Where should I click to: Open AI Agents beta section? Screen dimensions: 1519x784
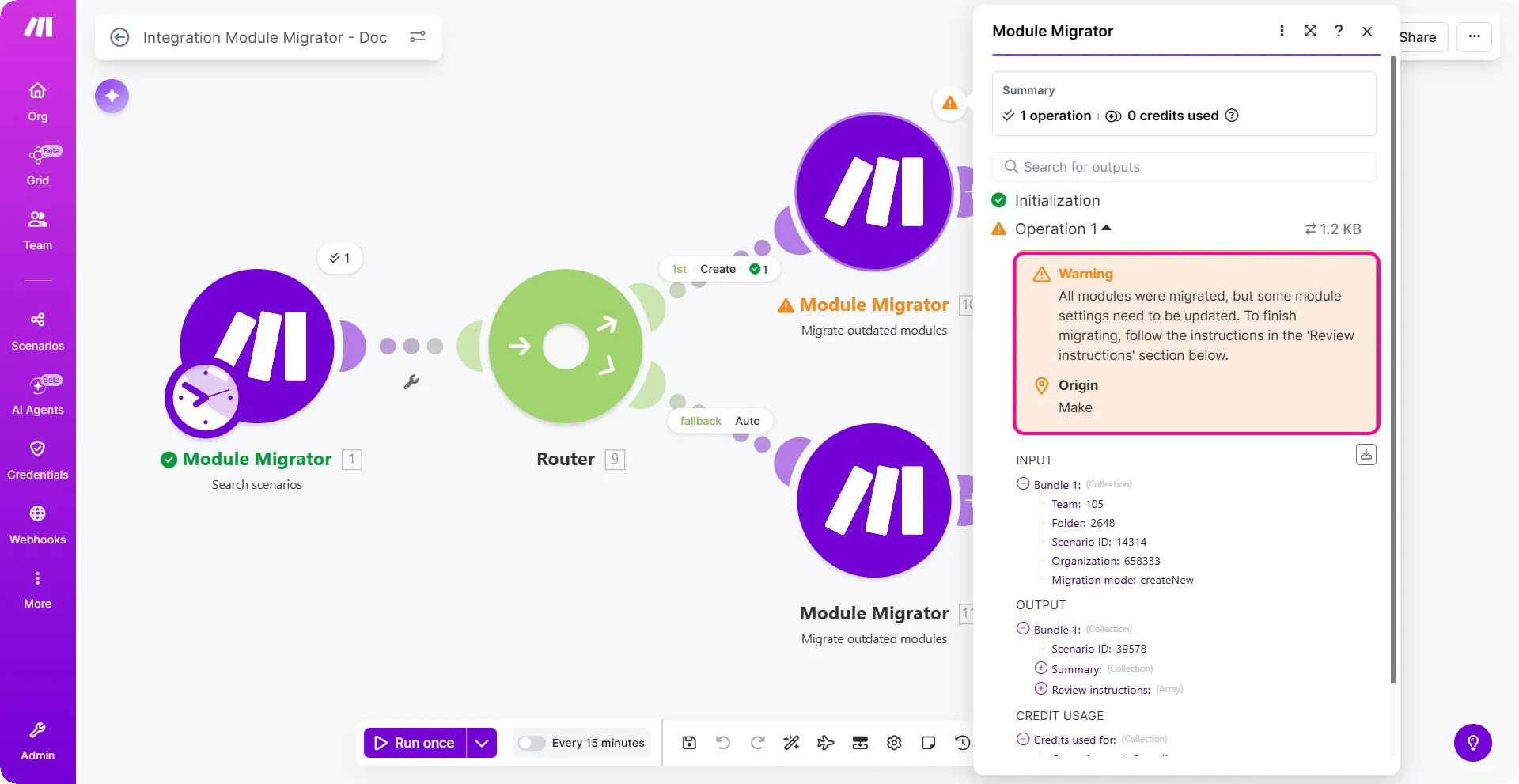[38, 396]
